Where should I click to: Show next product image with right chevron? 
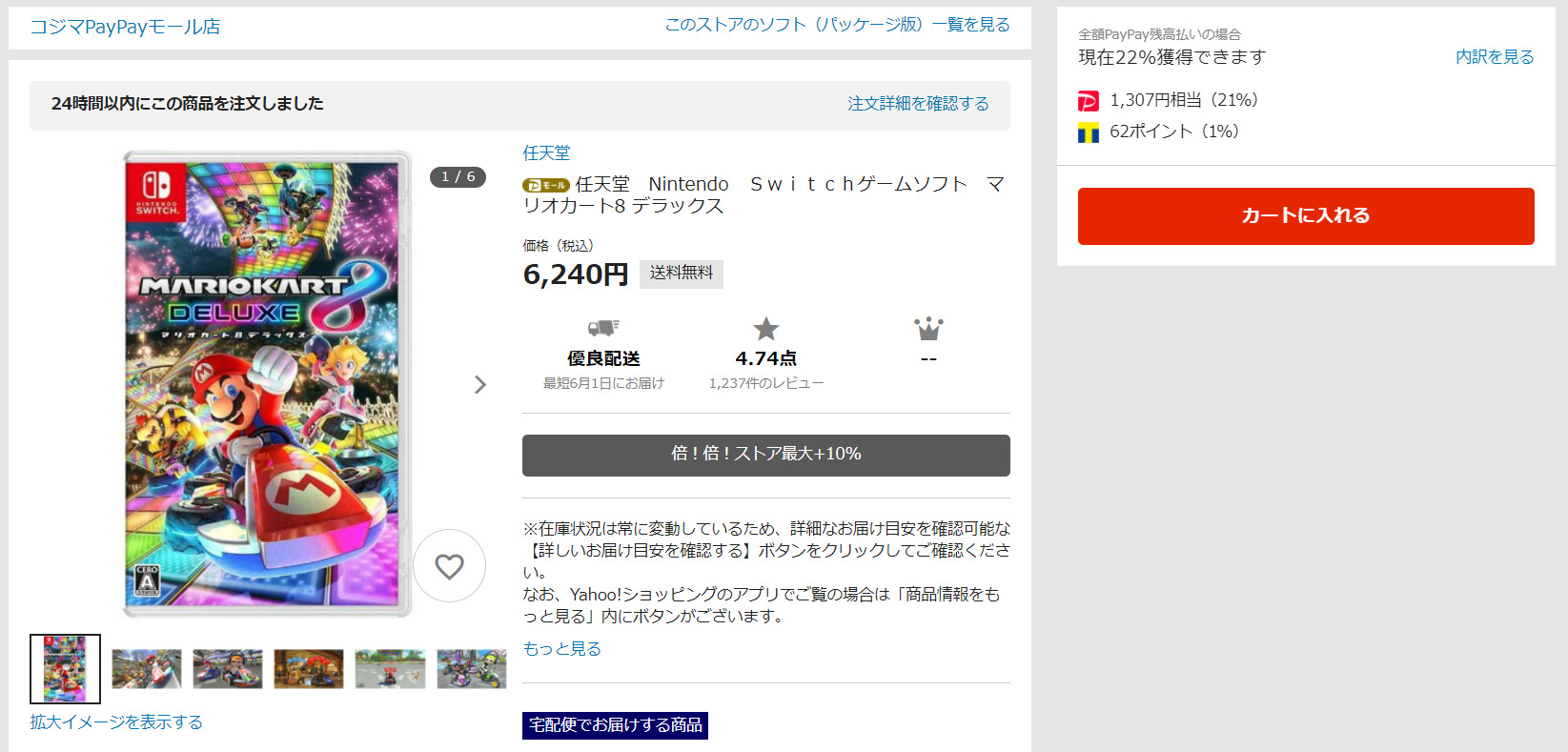point(480,384)
